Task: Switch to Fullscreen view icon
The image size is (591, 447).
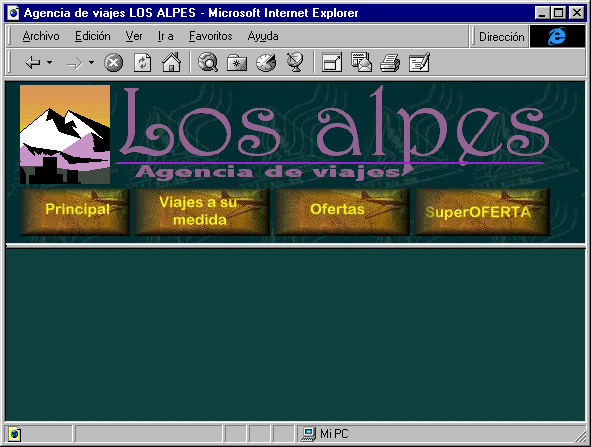Action: point(332,62)
